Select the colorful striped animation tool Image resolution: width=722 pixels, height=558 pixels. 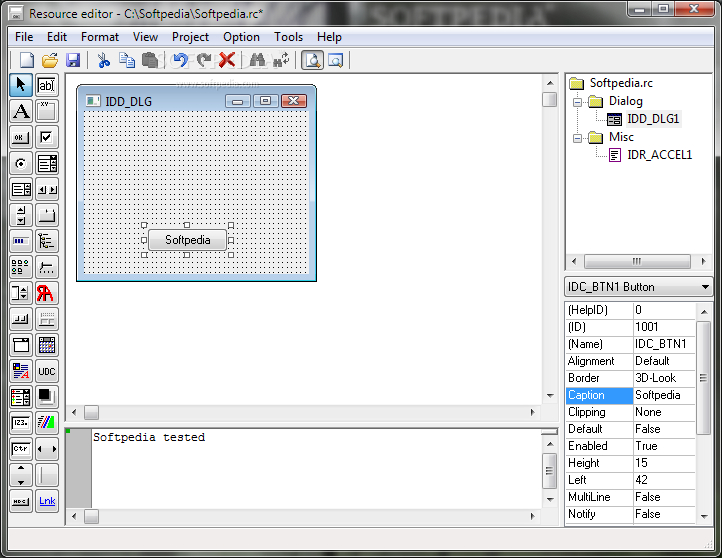(x=47, y=423)
